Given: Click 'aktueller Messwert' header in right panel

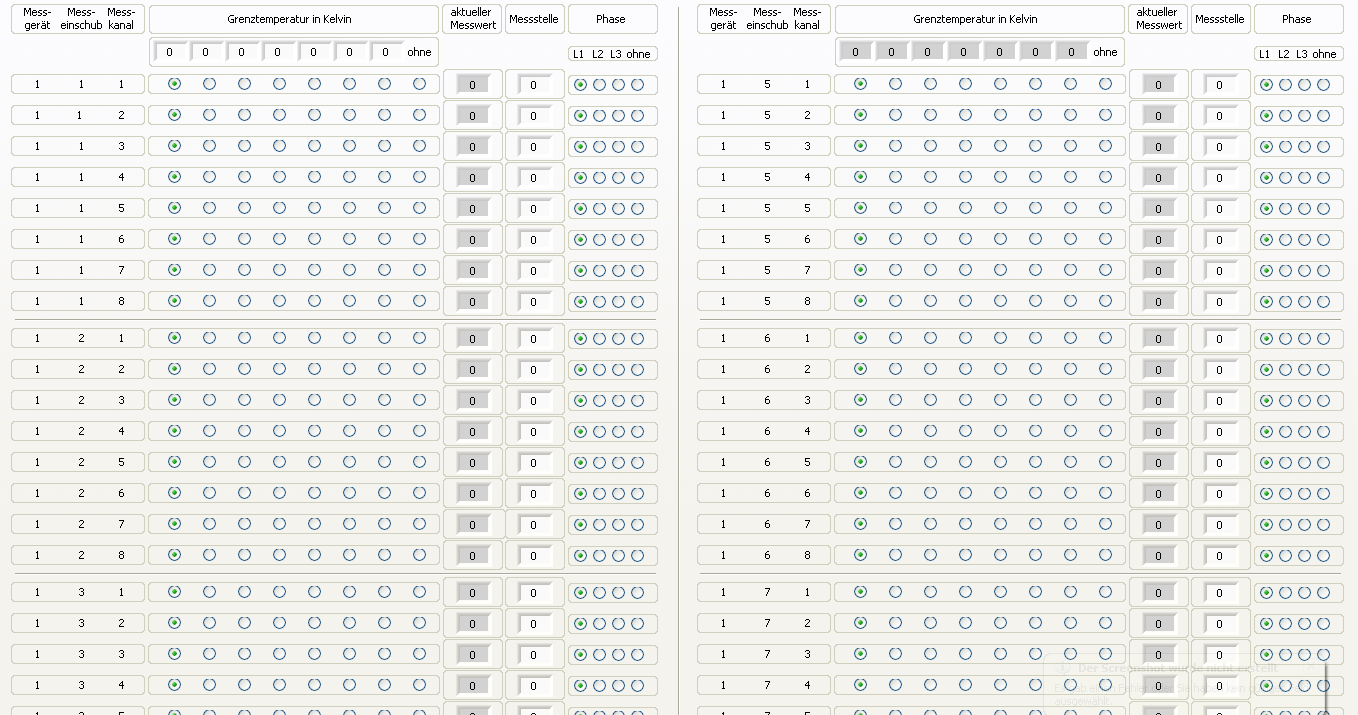Looking at the screenshot, I should click(1159, 19).
